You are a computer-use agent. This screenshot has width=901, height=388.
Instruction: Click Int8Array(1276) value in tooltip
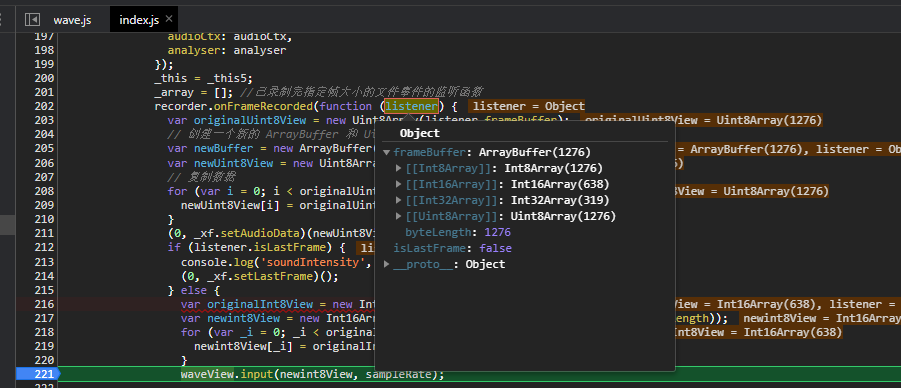pos(554,168)
